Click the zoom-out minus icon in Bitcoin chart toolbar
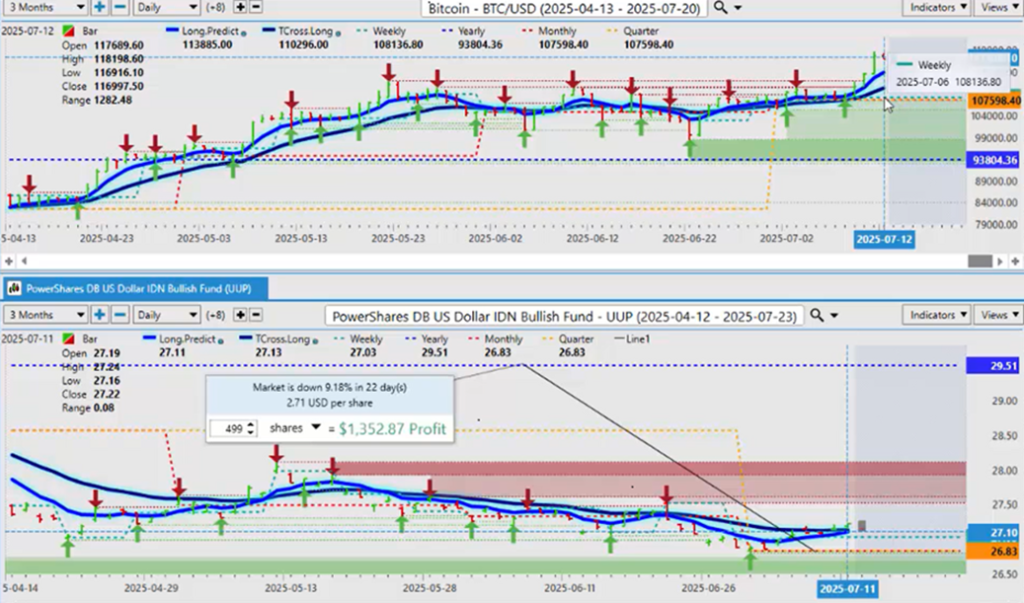The width and height of the screenshot is (1024, 603). coord(119,7)
